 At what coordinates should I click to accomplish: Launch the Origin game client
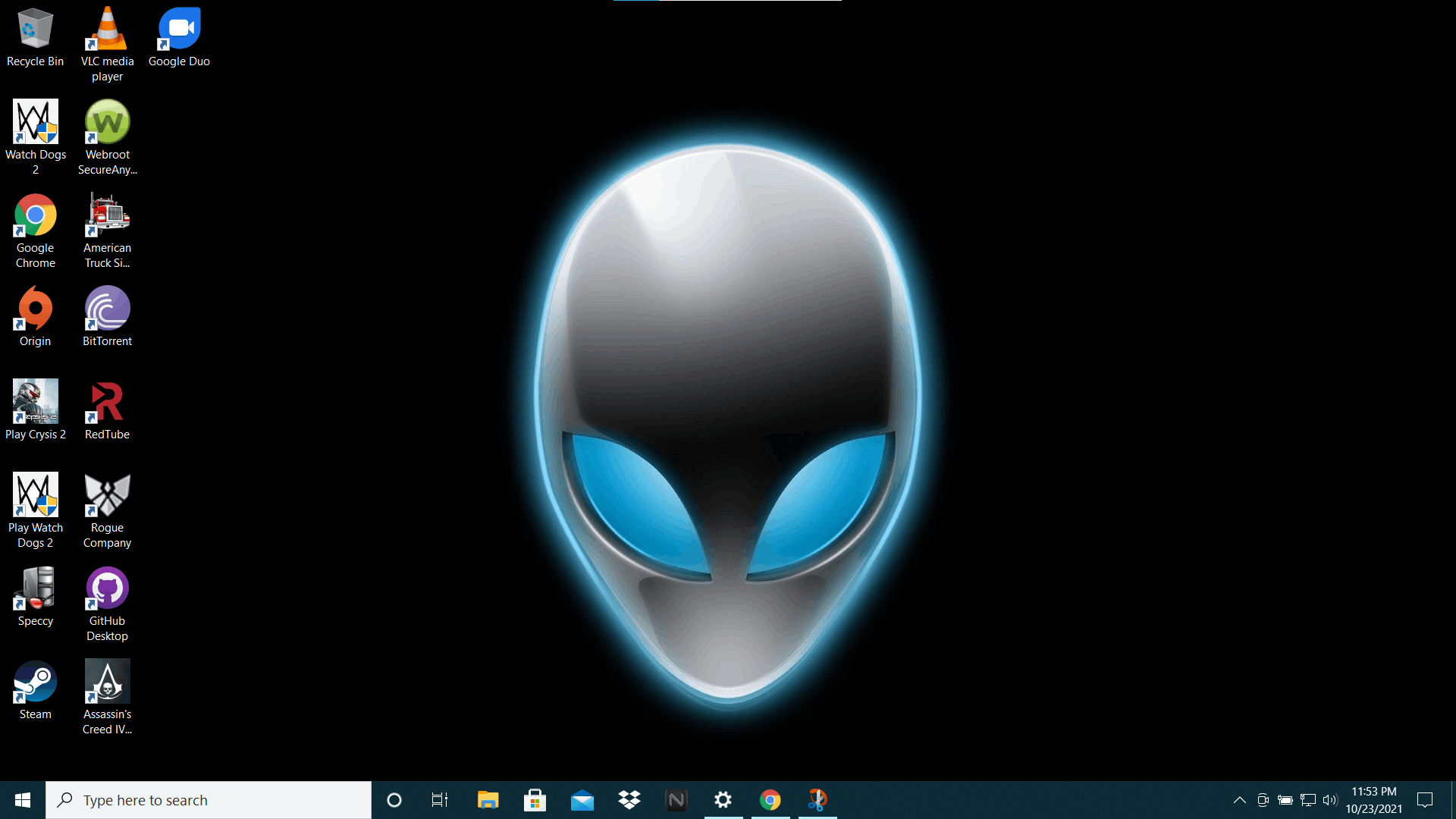point(35,309)
